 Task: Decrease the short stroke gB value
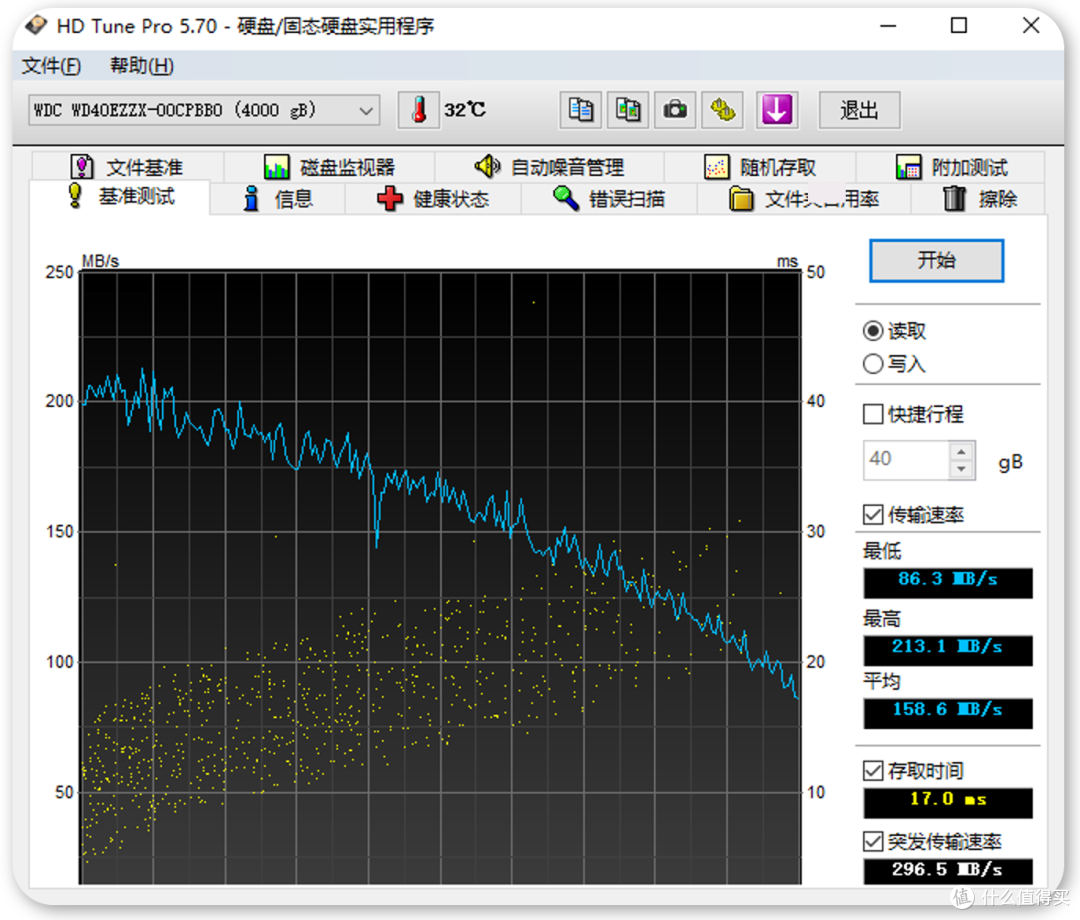coord(961,469)
